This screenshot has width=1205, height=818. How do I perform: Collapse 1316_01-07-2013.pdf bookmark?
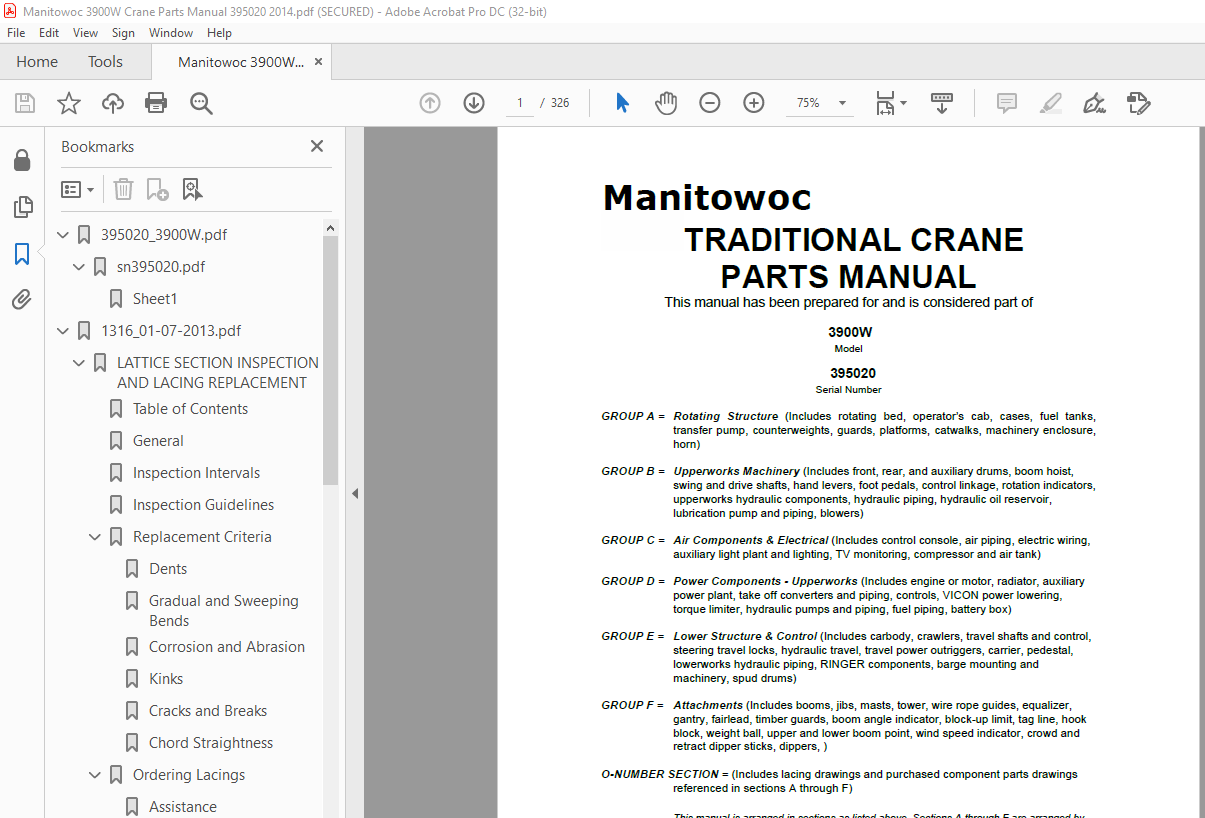(x=64, y=331)
